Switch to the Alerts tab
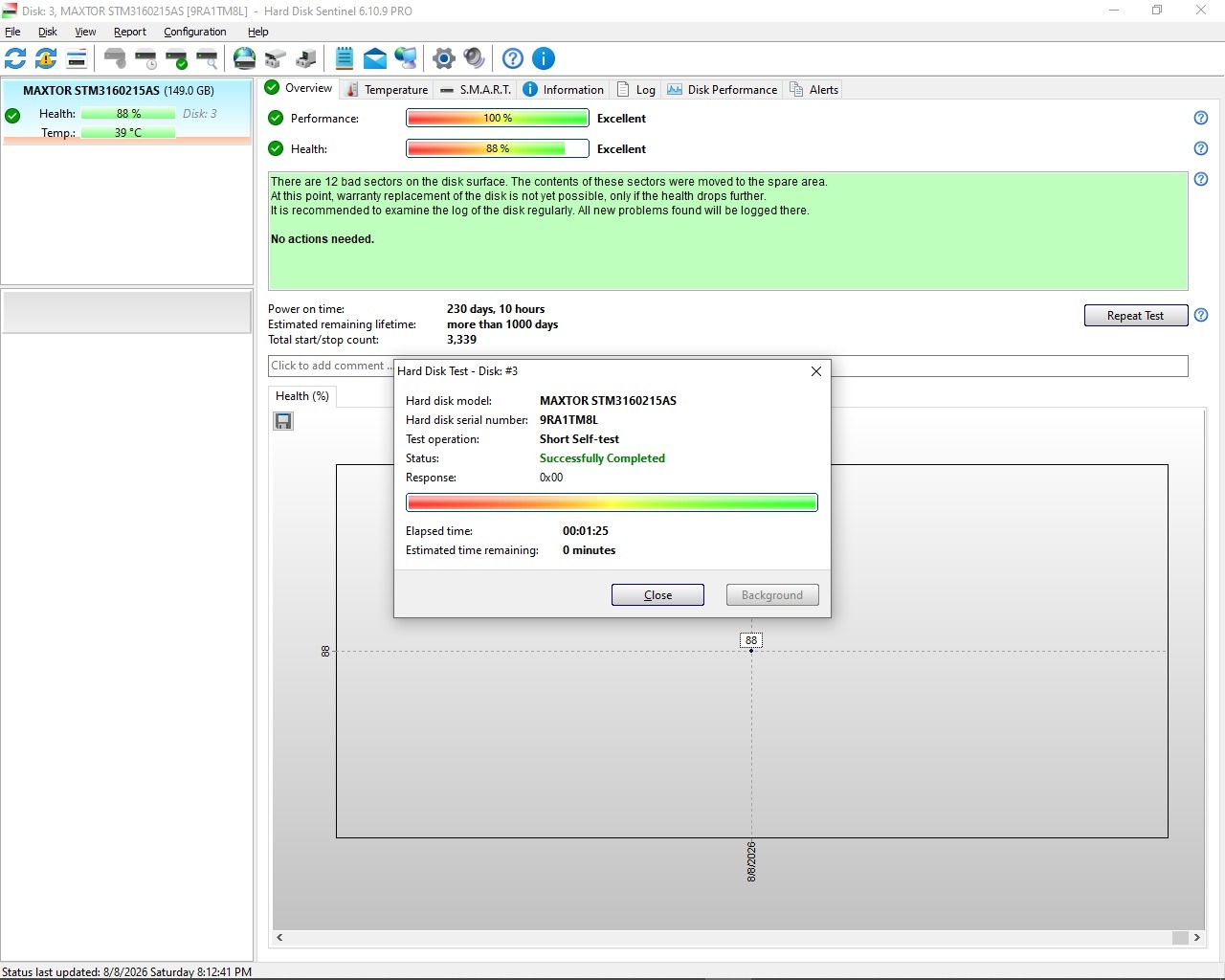Viewport: 1225px width, 980px height. tap(813, 89)
